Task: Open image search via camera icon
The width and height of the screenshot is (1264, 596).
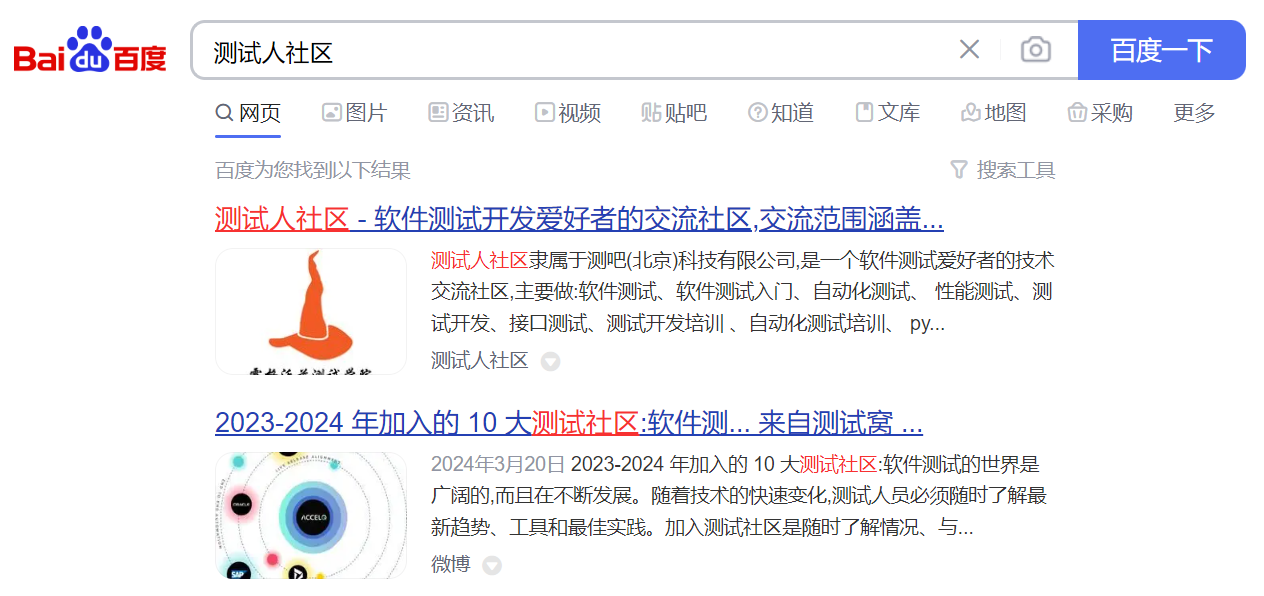Action: click(1036, 50)
